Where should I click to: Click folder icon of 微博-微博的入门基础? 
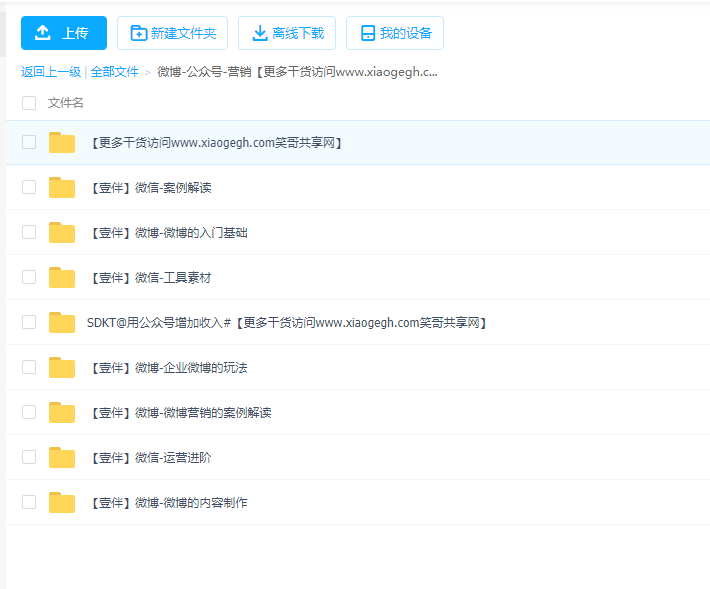click(62, 232)
